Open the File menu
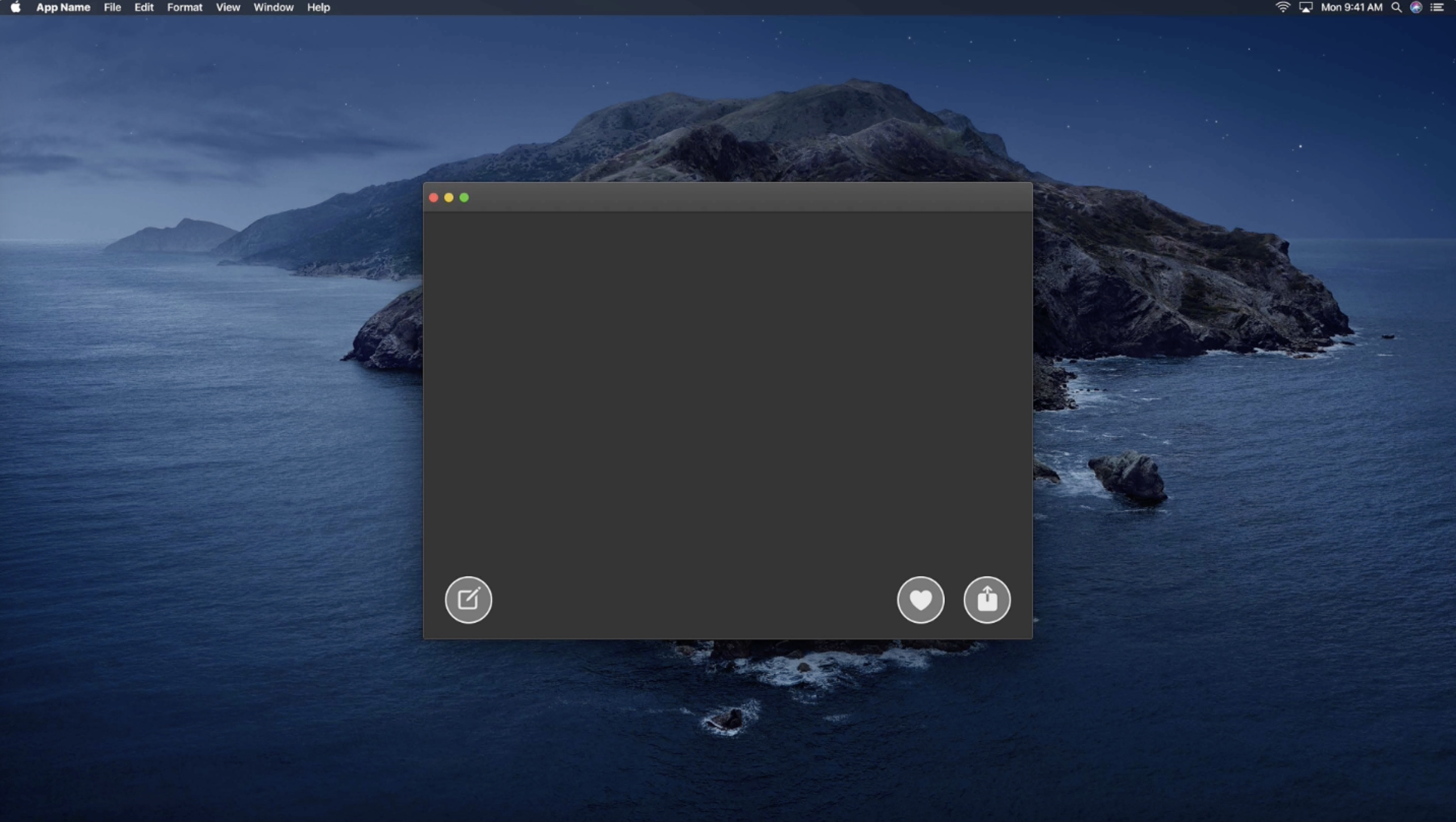The width and height of the screenshot is (1456, 822). point(112,7)
